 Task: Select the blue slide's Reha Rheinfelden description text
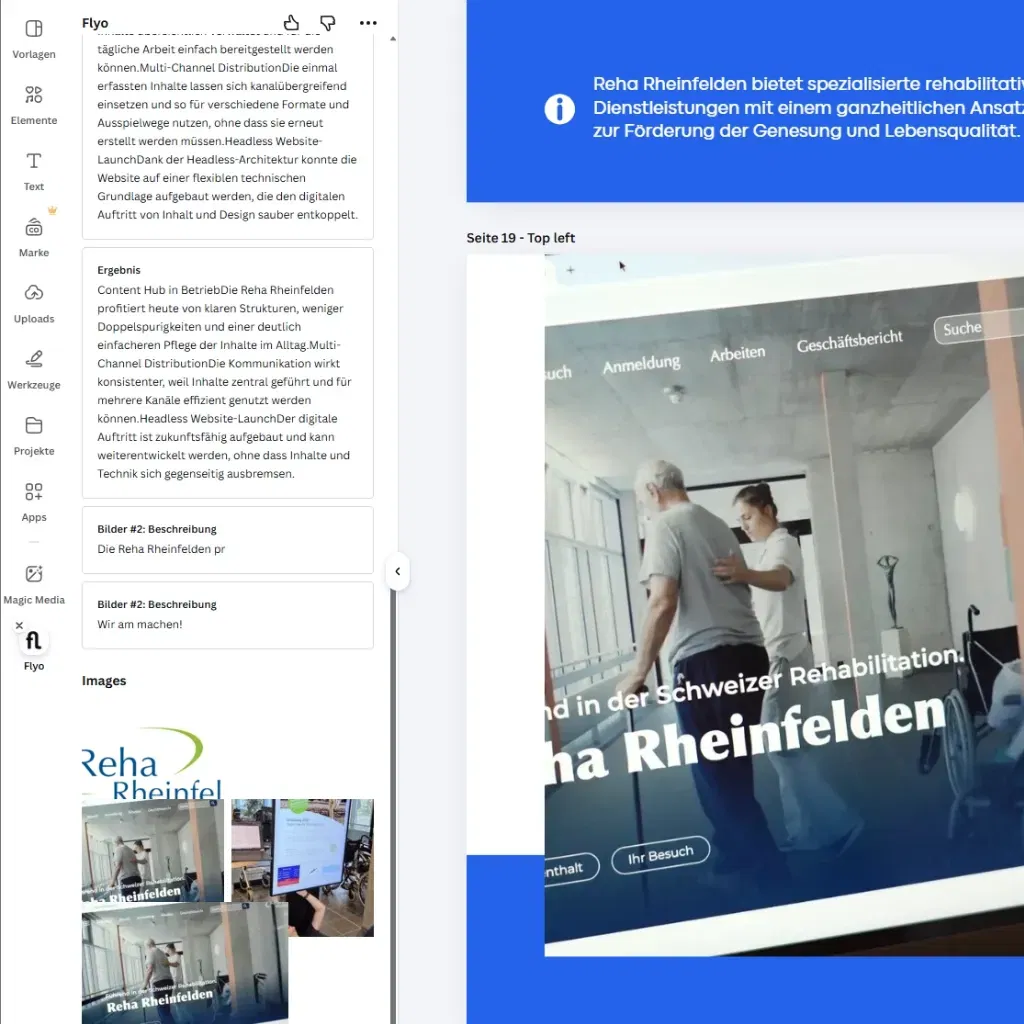point(808,107)
